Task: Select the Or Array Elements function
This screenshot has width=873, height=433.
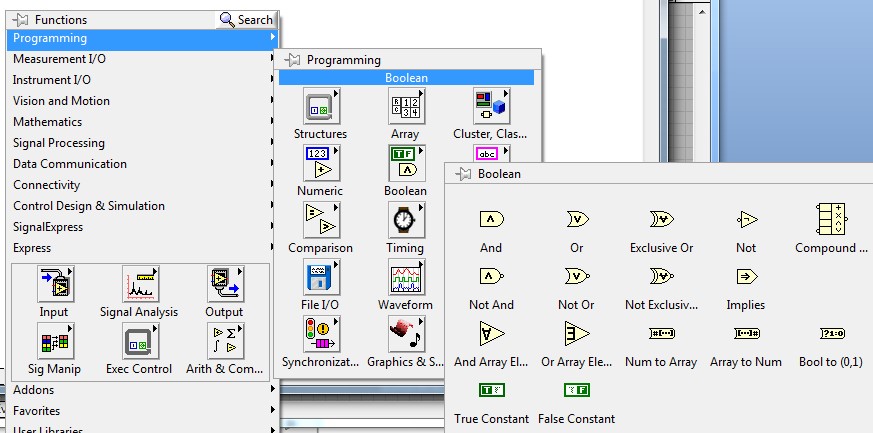Action: pos(577,333)
